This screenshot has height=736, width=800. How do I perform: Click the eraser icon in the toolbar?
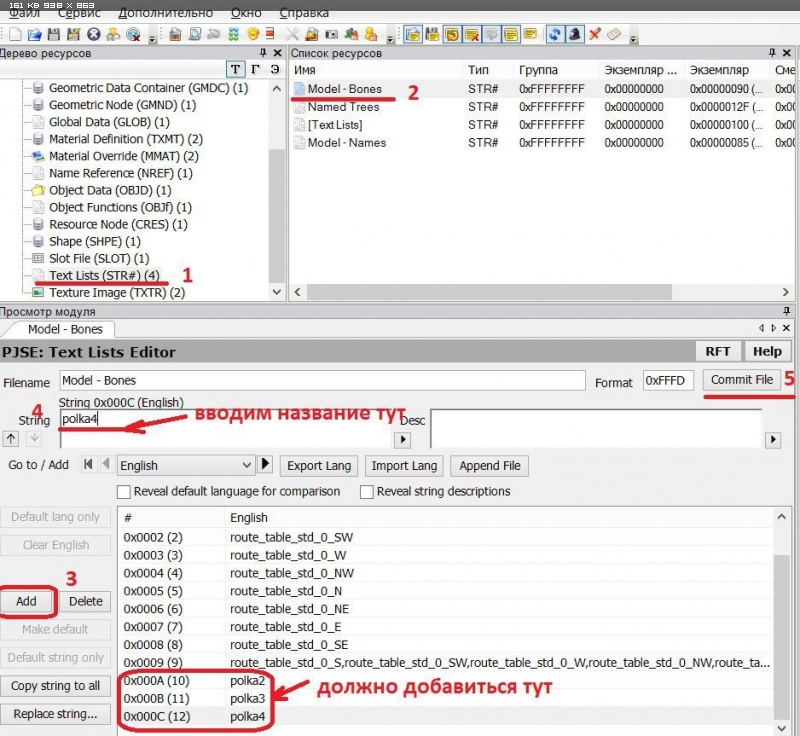(614, 35)
